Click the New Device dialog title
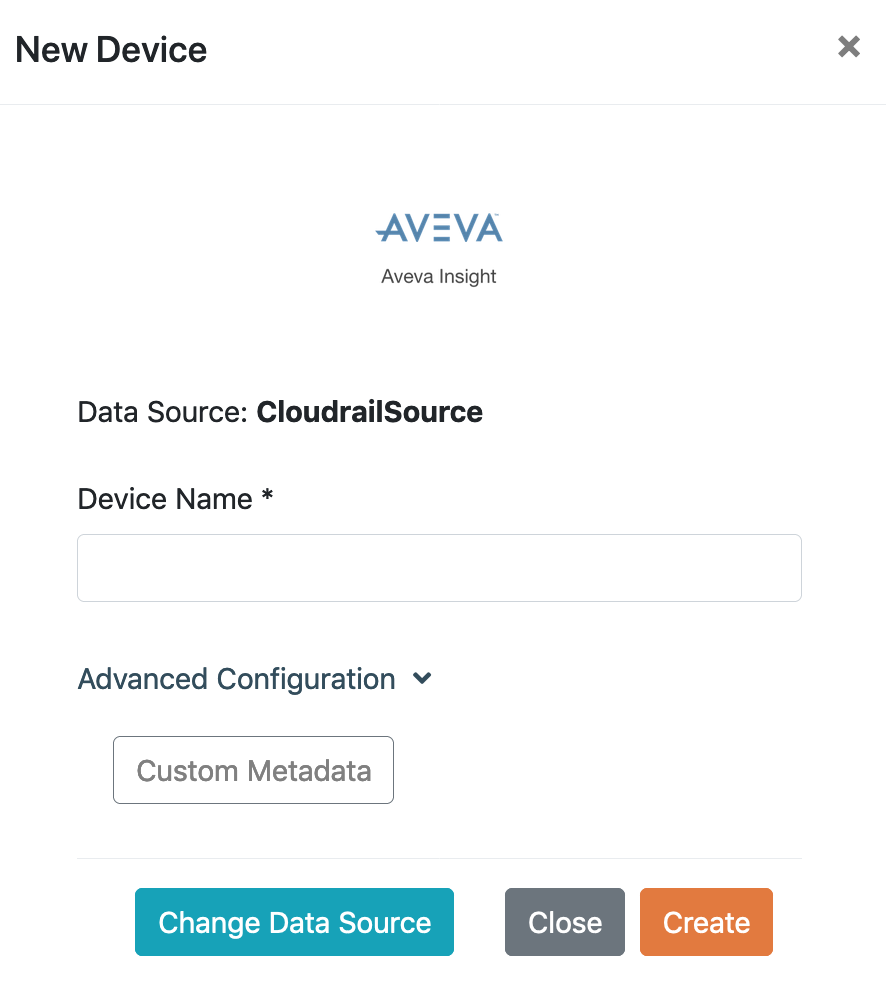The height and width of the screenshot is (982, 886). [x=111, y=49]
